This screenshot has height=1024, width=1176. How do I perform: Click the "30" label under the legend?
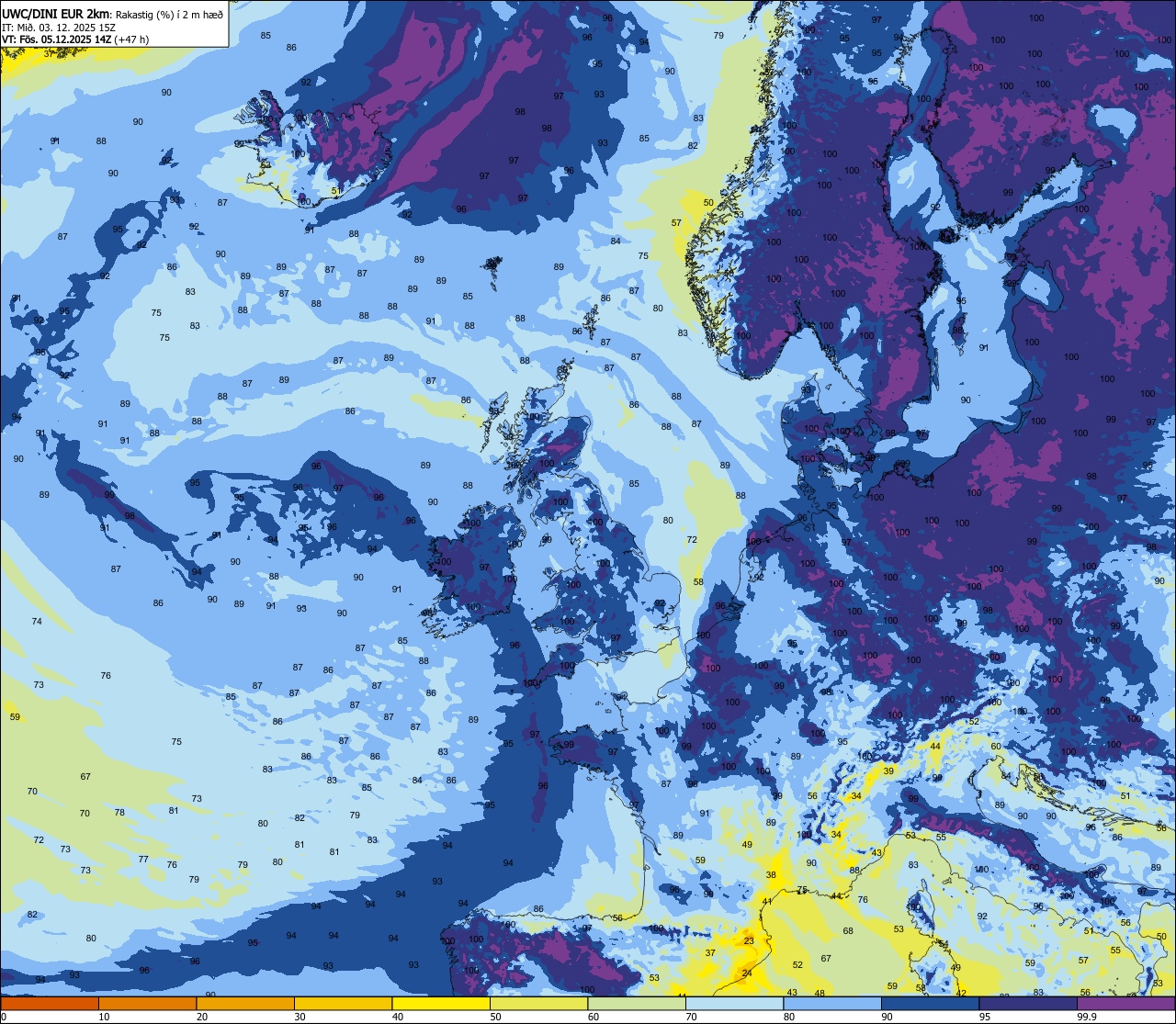point(300,1017)
